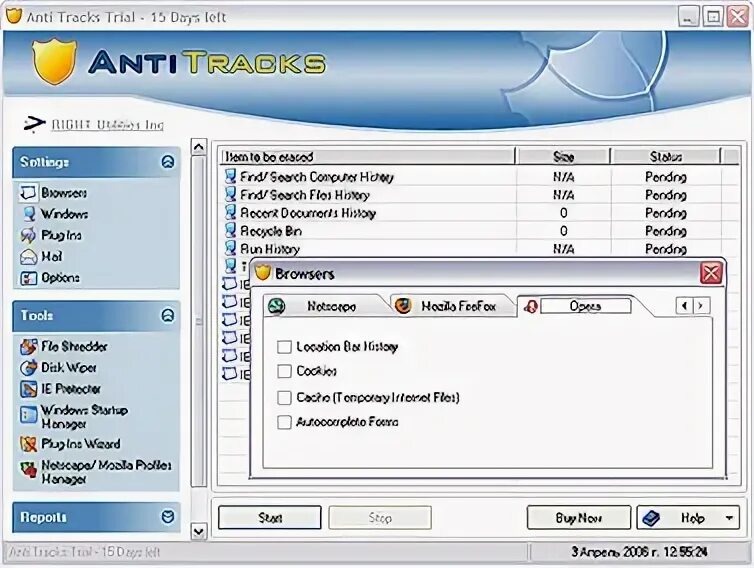
Task: Click the sidebar scrollbar thumb
Action: pyautogui.click(x=199, y=321)
